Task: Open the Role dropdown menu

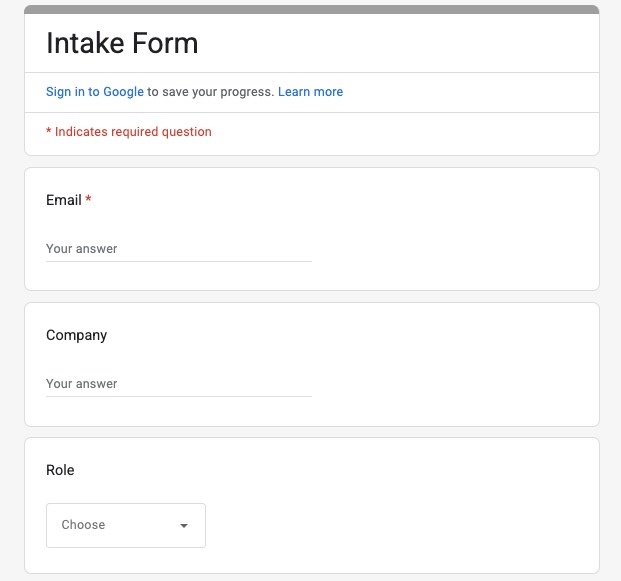Action: point(125,525)
